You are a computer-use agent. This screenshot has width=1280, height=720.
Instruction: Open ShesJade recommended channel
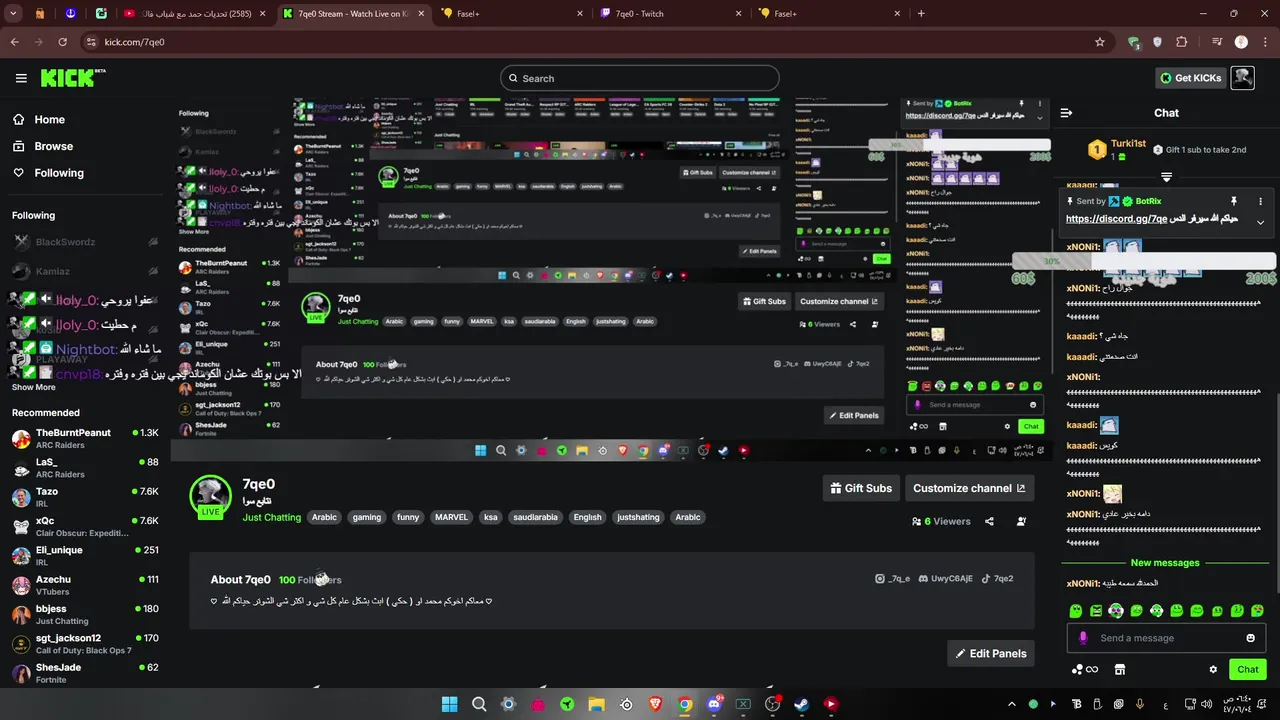click(x=85, y=673)
